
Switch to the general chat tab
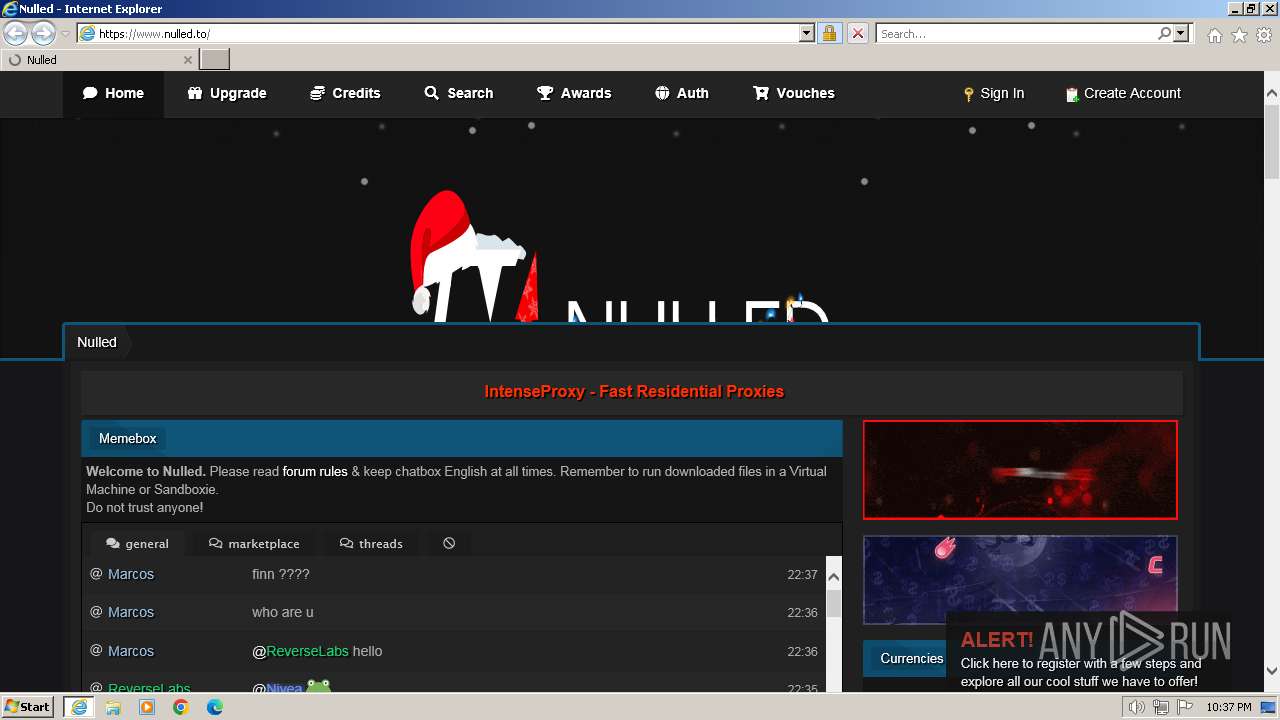[x=137, y=543]
